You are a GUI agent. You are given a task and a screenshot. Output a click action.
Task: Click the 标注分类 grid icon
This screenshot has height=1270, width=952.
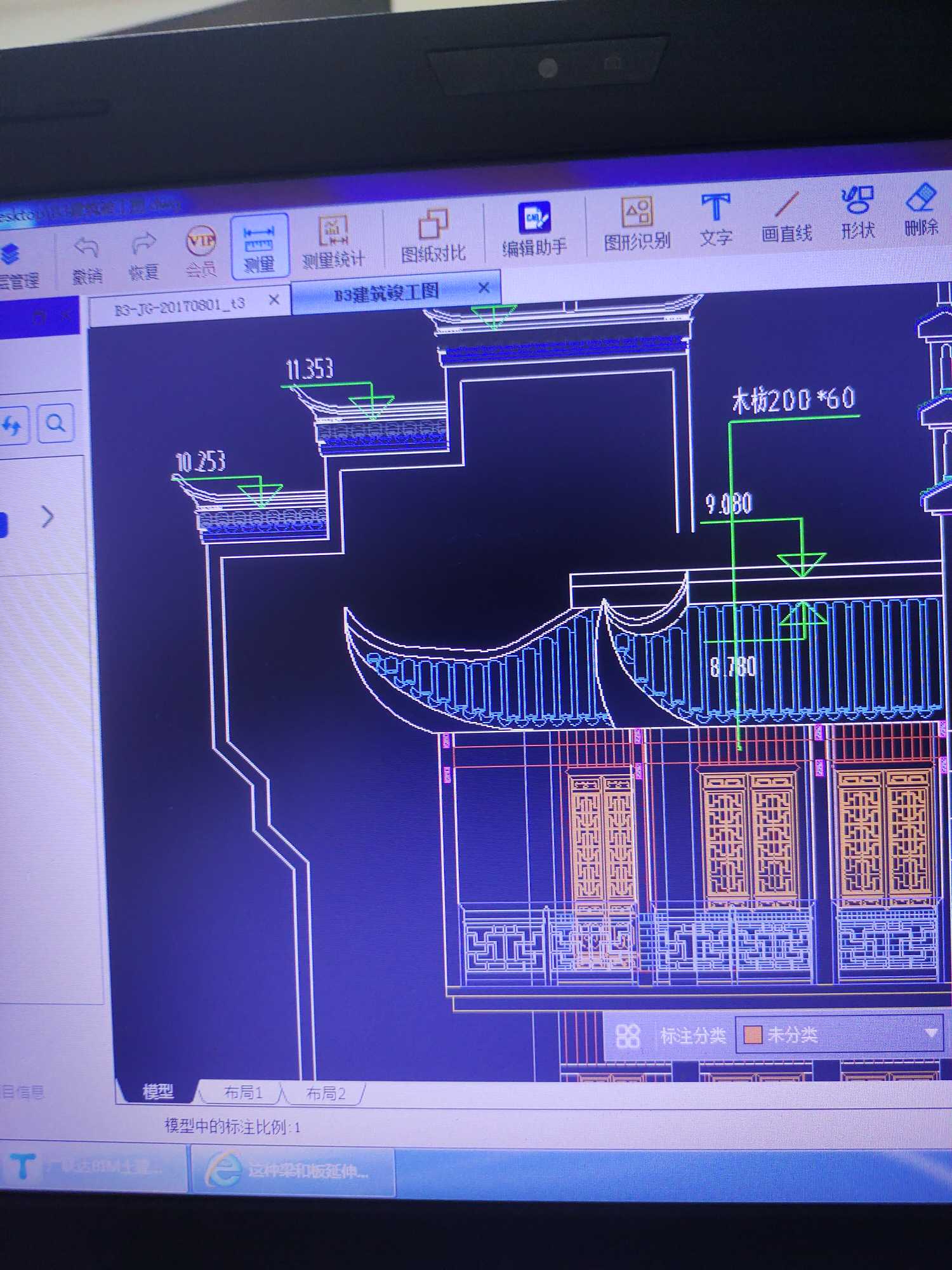[627, 1036]
